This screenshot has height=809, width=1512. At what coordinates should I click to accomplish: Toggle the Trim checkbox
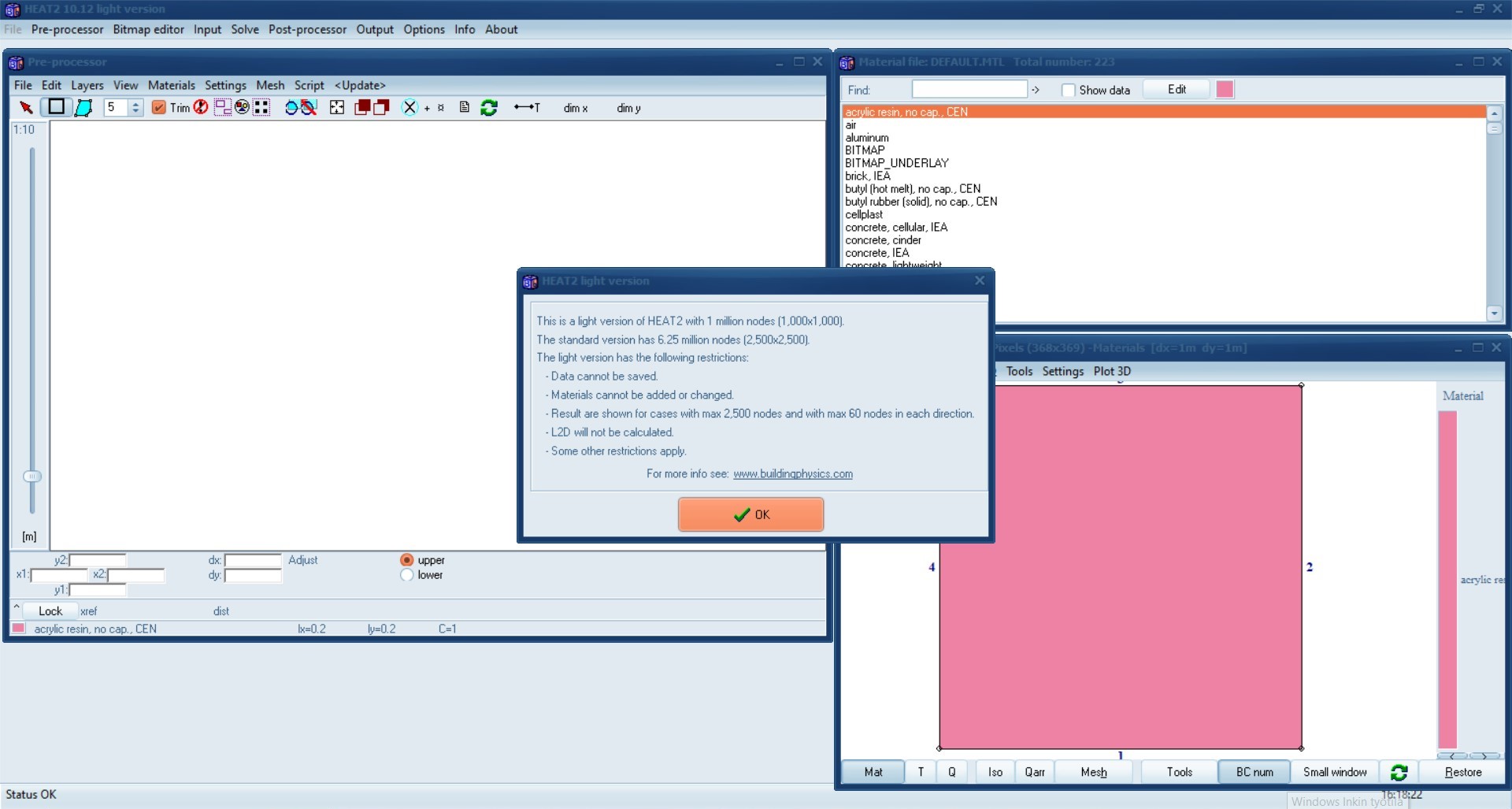coord(158,108)
